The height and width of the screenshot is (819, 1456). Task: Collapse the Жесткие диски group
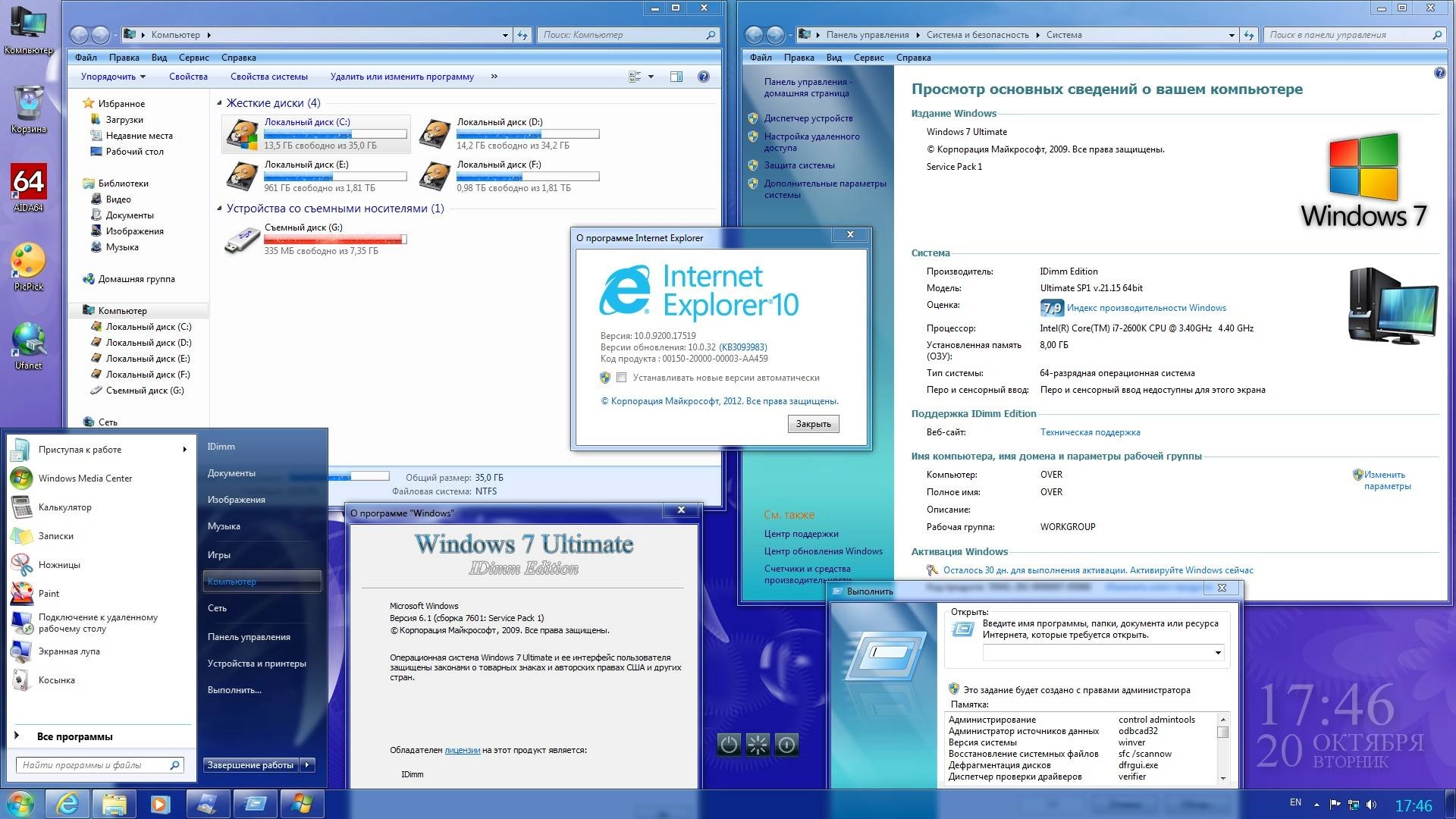[x=220, y=103]
